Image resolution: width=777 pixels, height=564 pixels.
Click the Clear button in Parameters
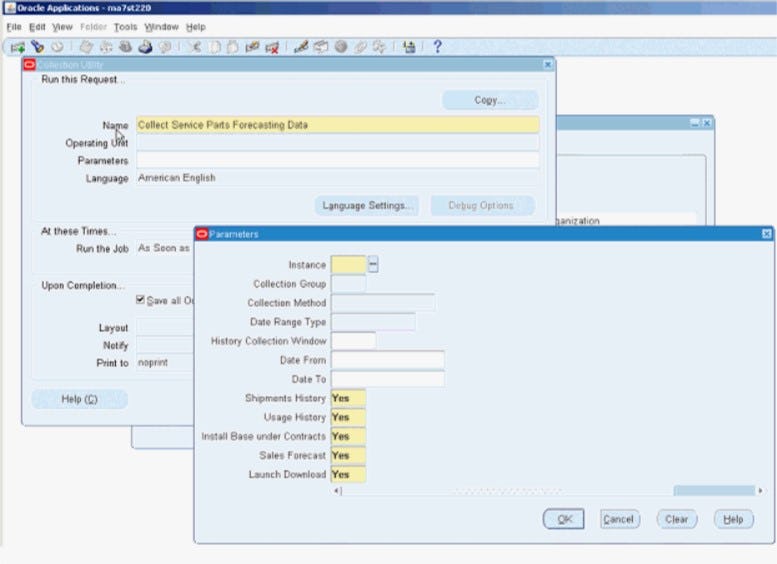point(677,519)
